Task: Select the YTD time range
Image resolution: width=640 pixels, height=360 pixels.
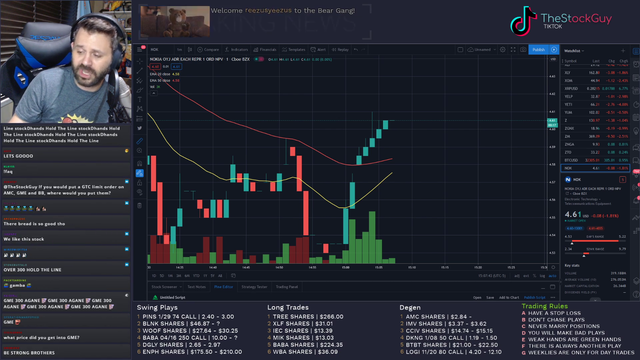Action: coord(196,276)
